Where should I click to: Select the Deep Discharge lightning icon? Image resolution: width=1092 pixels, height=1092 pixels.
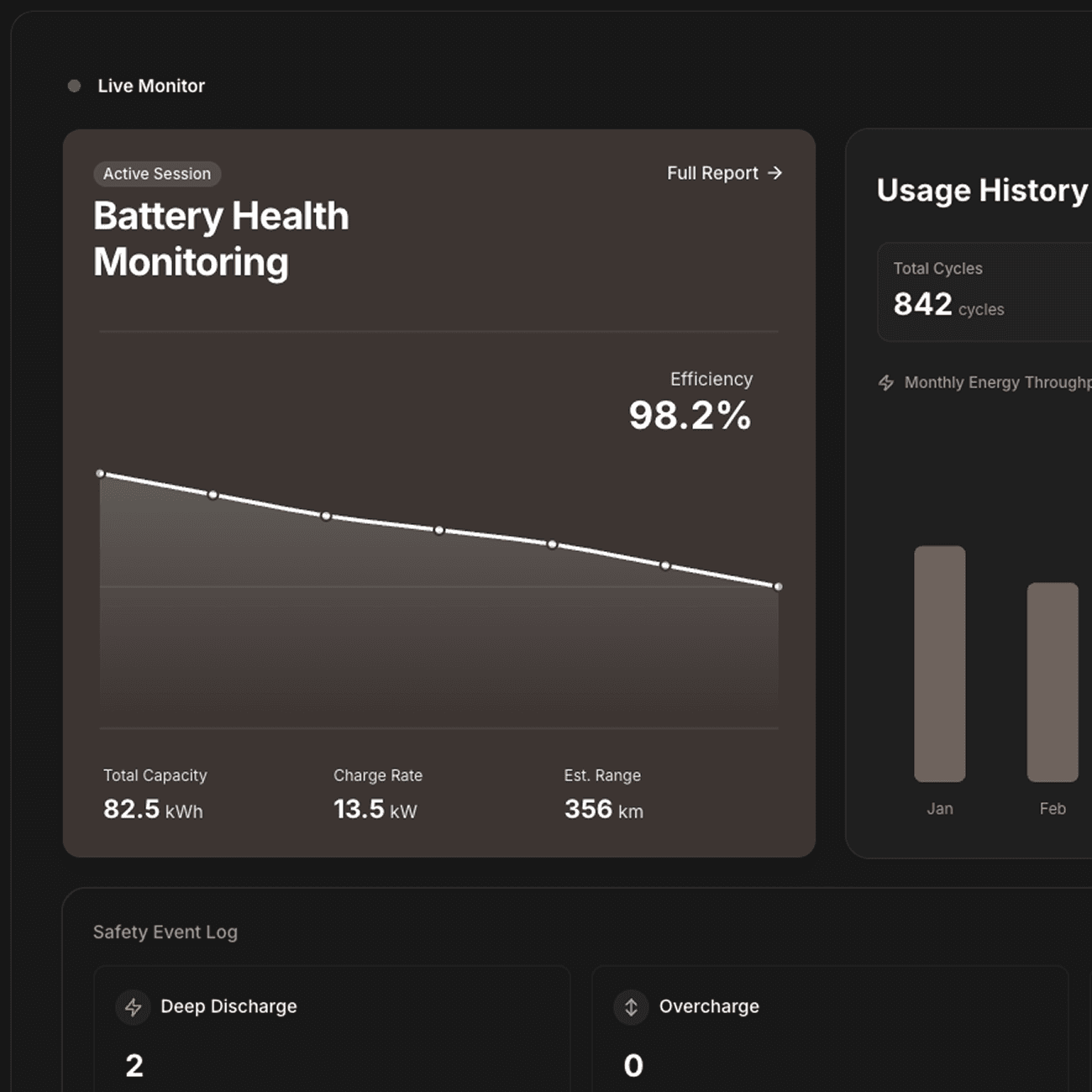click(x=133, y=1006)
